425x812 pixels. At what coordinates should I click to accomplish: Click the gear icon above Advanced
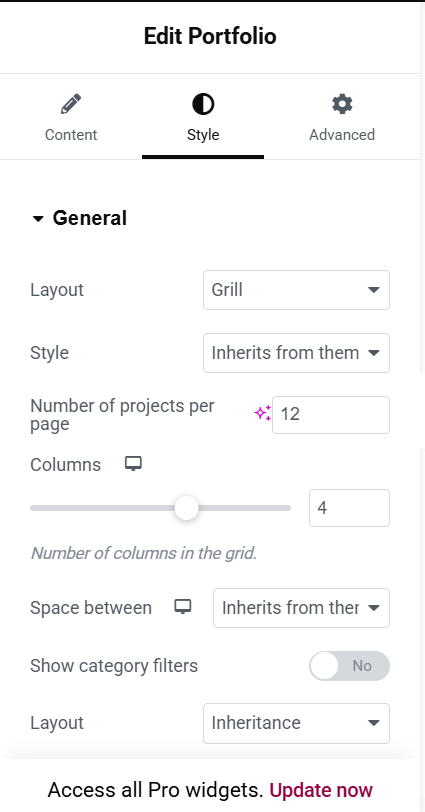pyautogui.click(x=342, y=104)
